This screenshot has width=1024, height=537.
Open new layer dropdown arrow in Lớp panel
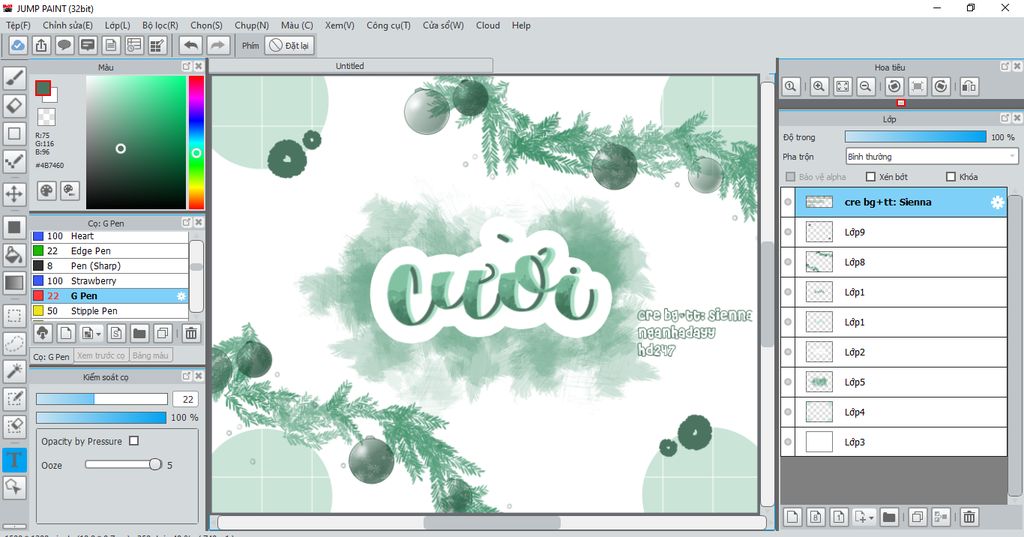871,518
